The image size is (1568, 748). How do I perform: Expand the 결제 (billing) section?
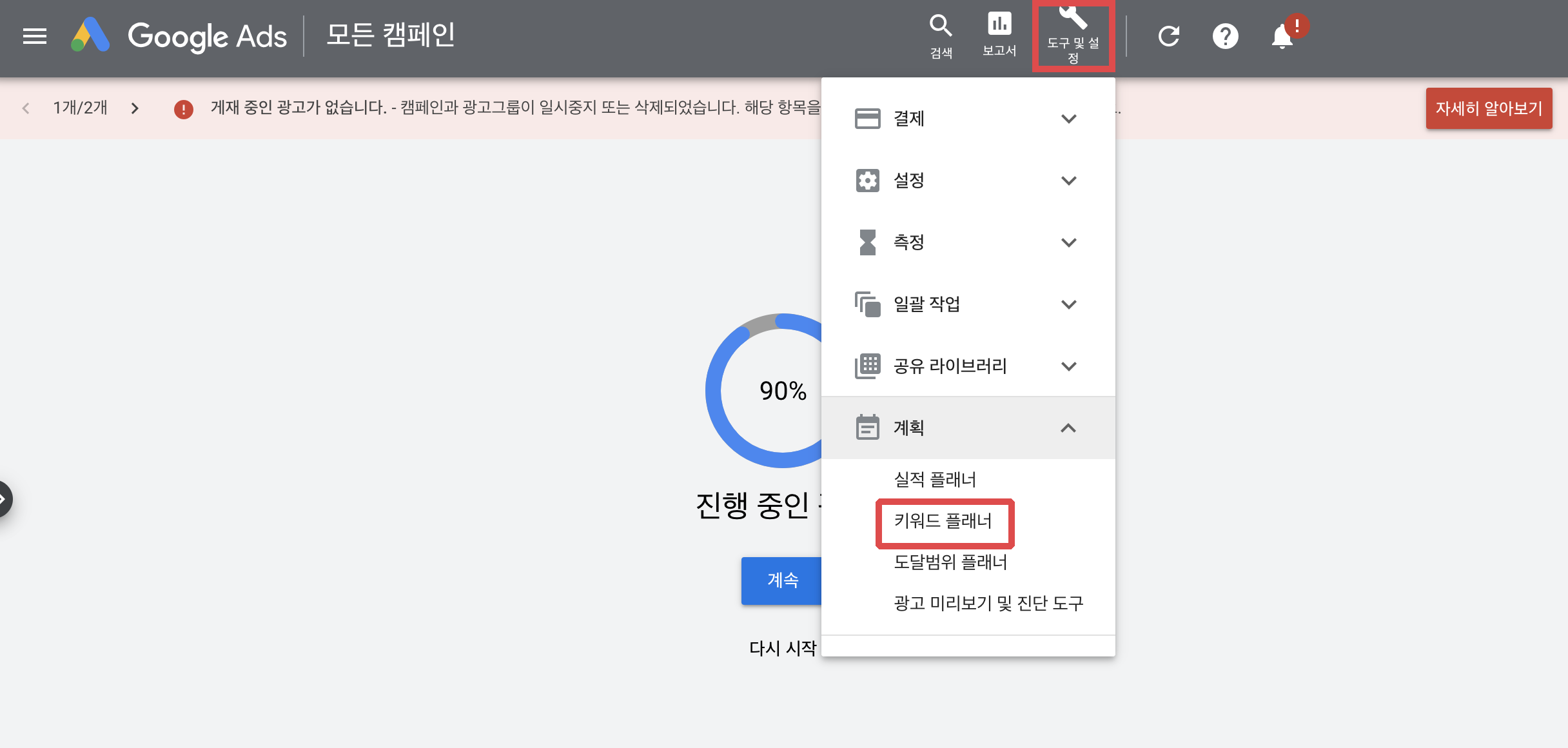[x=967, y=119]
